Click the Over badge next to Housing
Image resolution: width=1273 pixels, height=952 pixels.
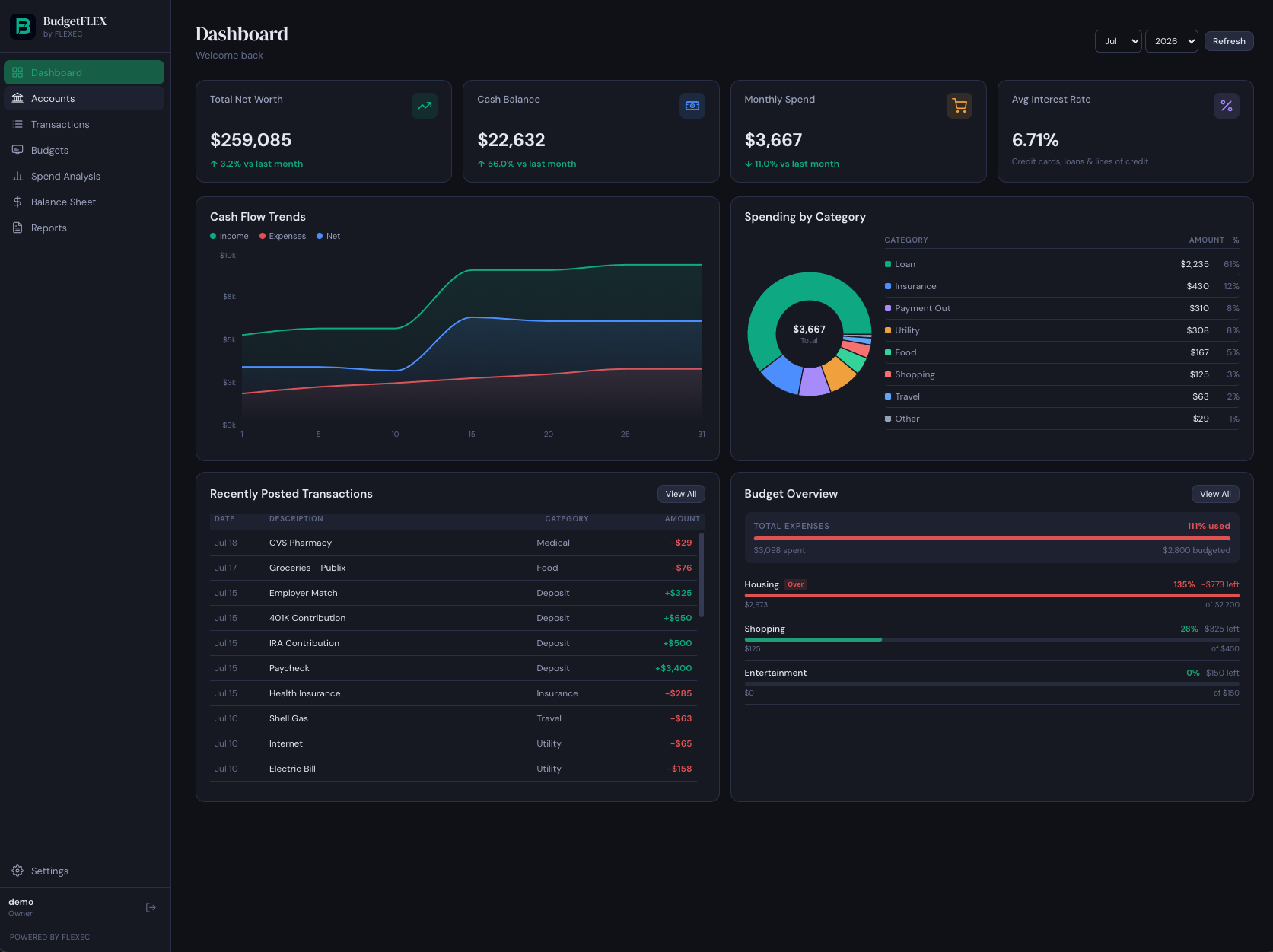click(x=796, y=584)
